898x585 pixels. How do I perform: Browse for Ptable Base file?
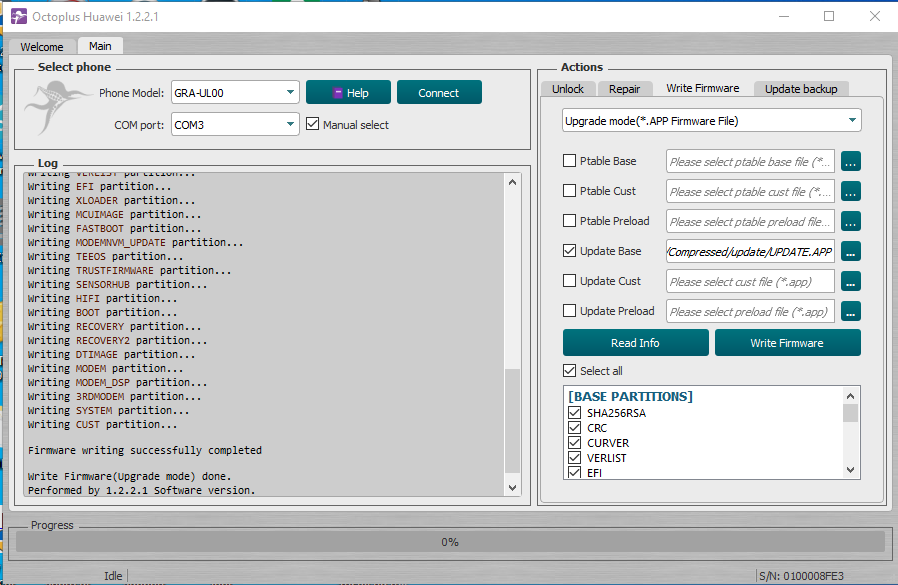850,162
